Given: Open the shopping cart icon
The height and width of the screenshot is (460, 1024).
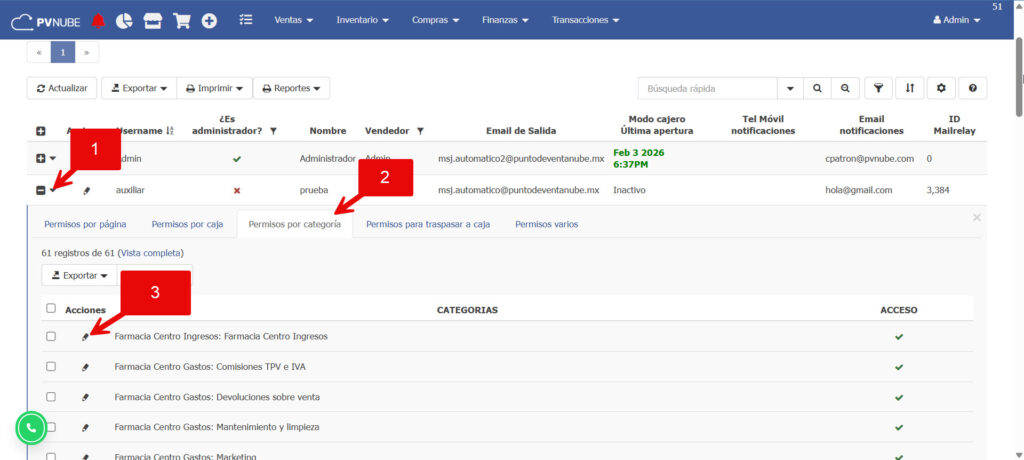Looking at the screenshot, I should click(x=181, y=20).
